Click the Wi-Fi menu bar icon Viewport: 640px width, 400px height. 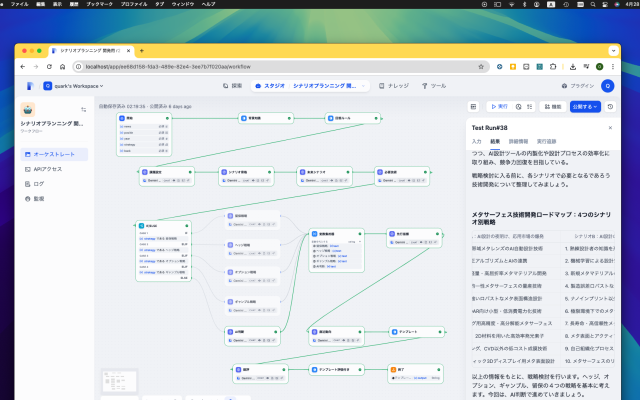(x=511, y=4)
